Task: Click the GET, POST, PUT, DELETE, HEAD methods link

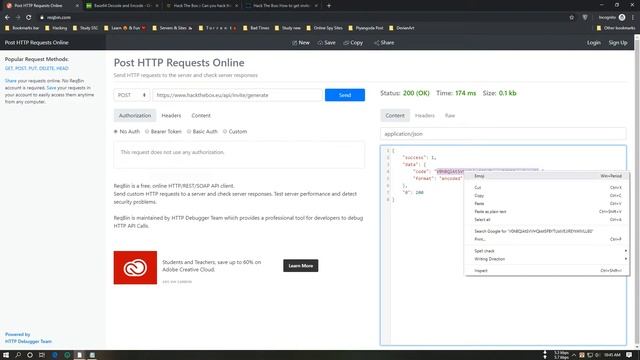Action: coord(37,68)
